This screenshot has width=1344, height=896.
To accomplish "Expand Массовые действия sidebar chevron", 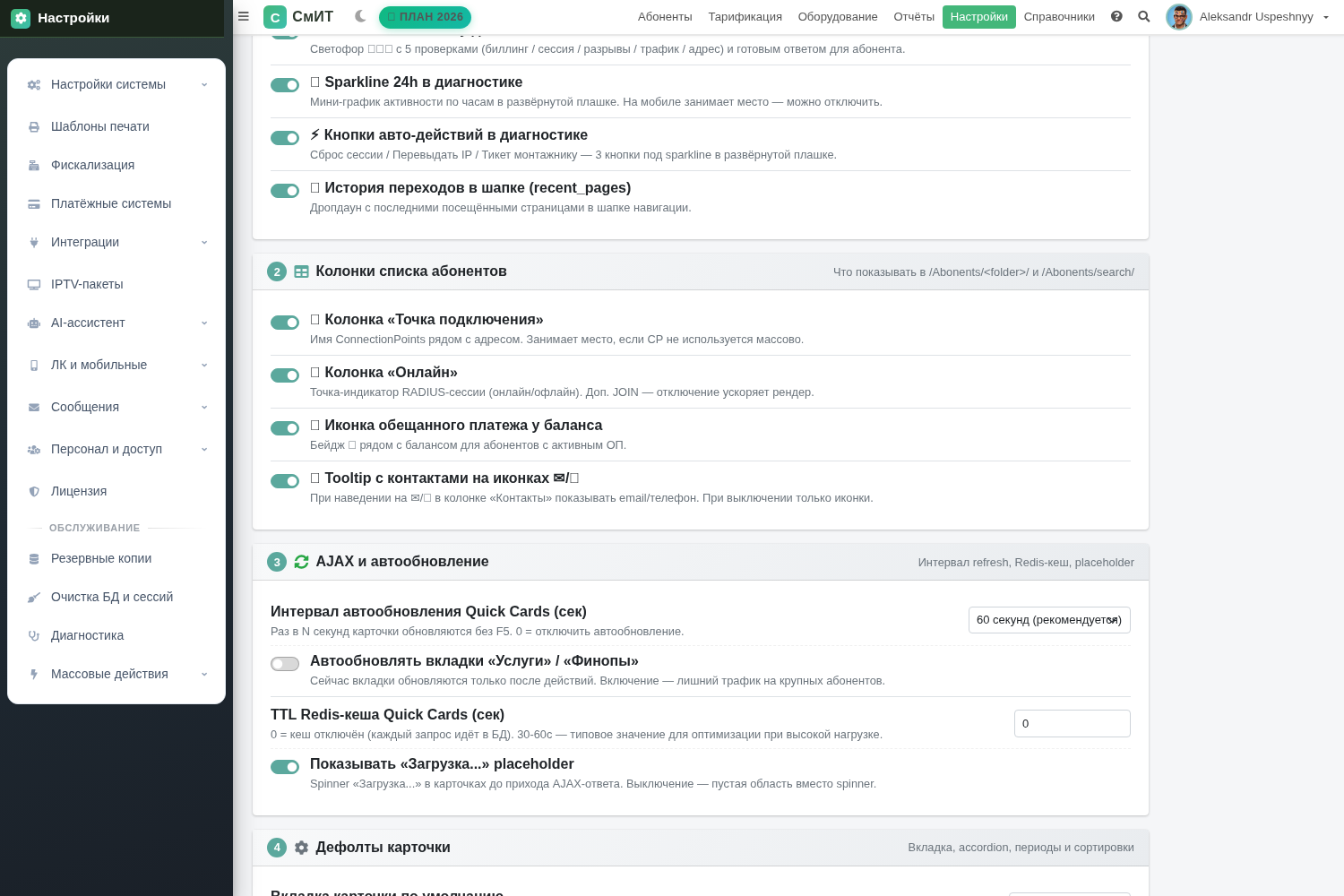I will 204,675.
